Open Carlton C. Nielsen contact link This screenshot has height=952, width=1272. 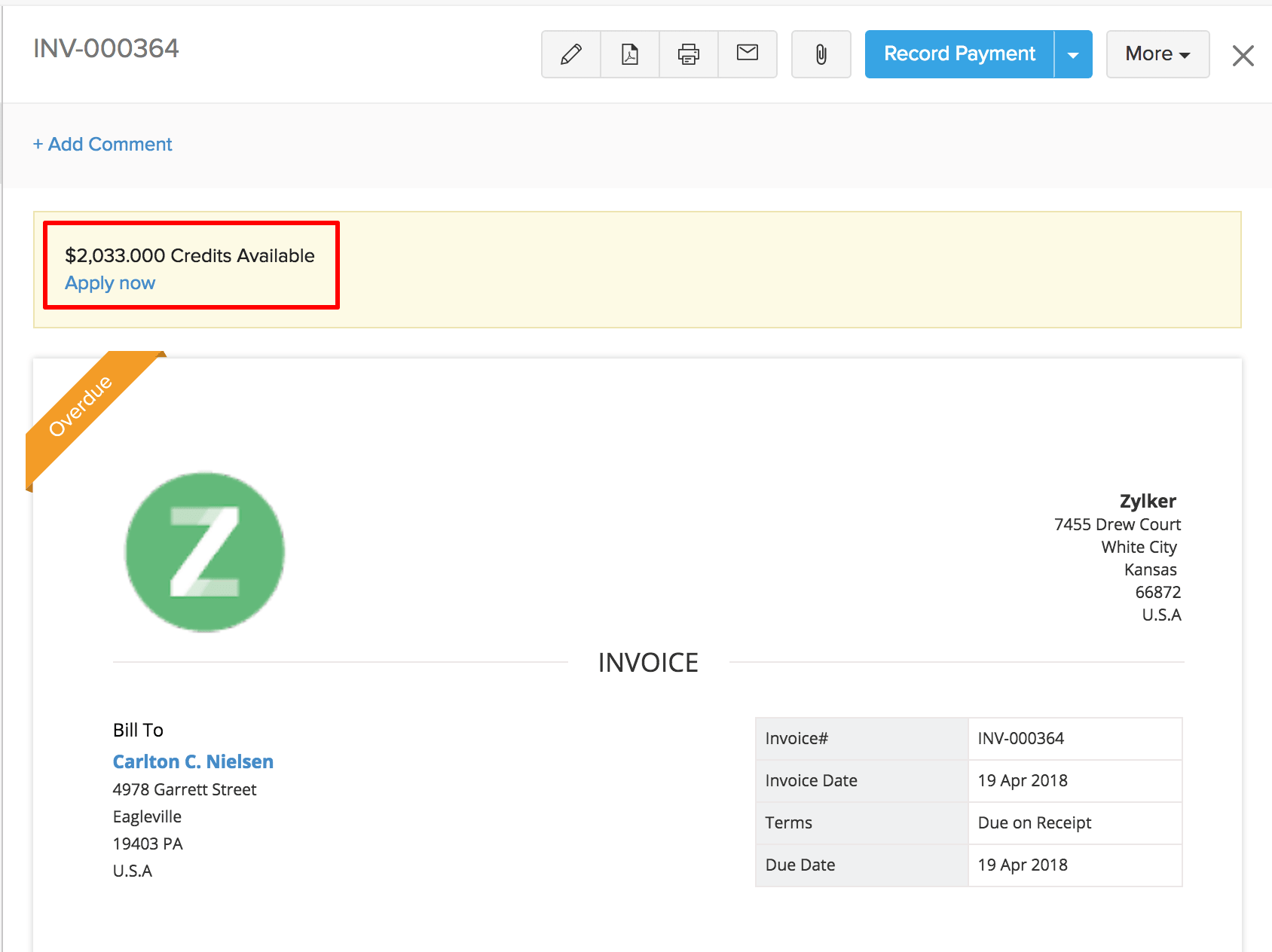pos(193,761)
